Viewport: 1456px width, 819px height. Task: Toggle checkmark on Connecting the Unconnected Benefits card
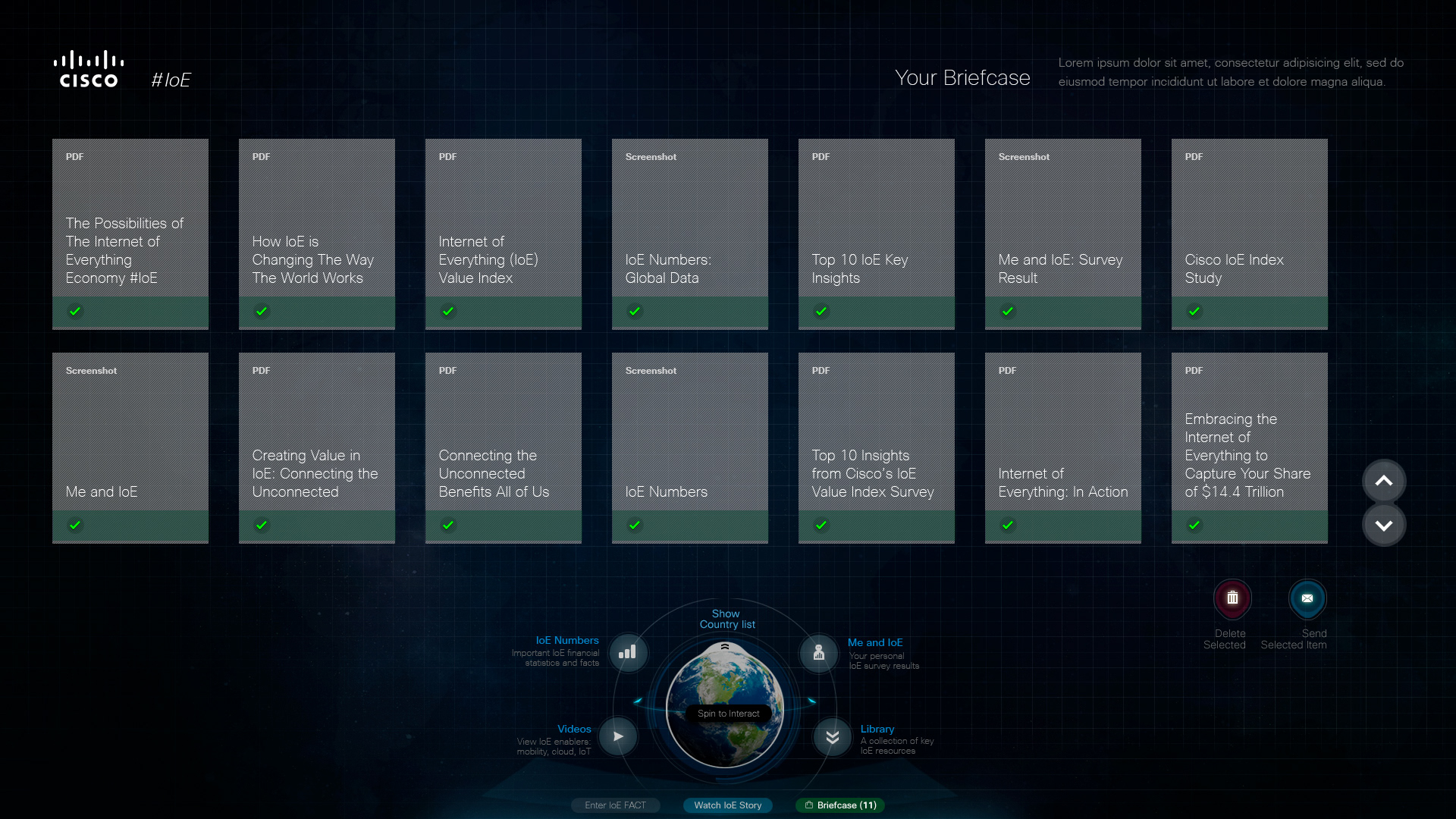click(448, 525)
